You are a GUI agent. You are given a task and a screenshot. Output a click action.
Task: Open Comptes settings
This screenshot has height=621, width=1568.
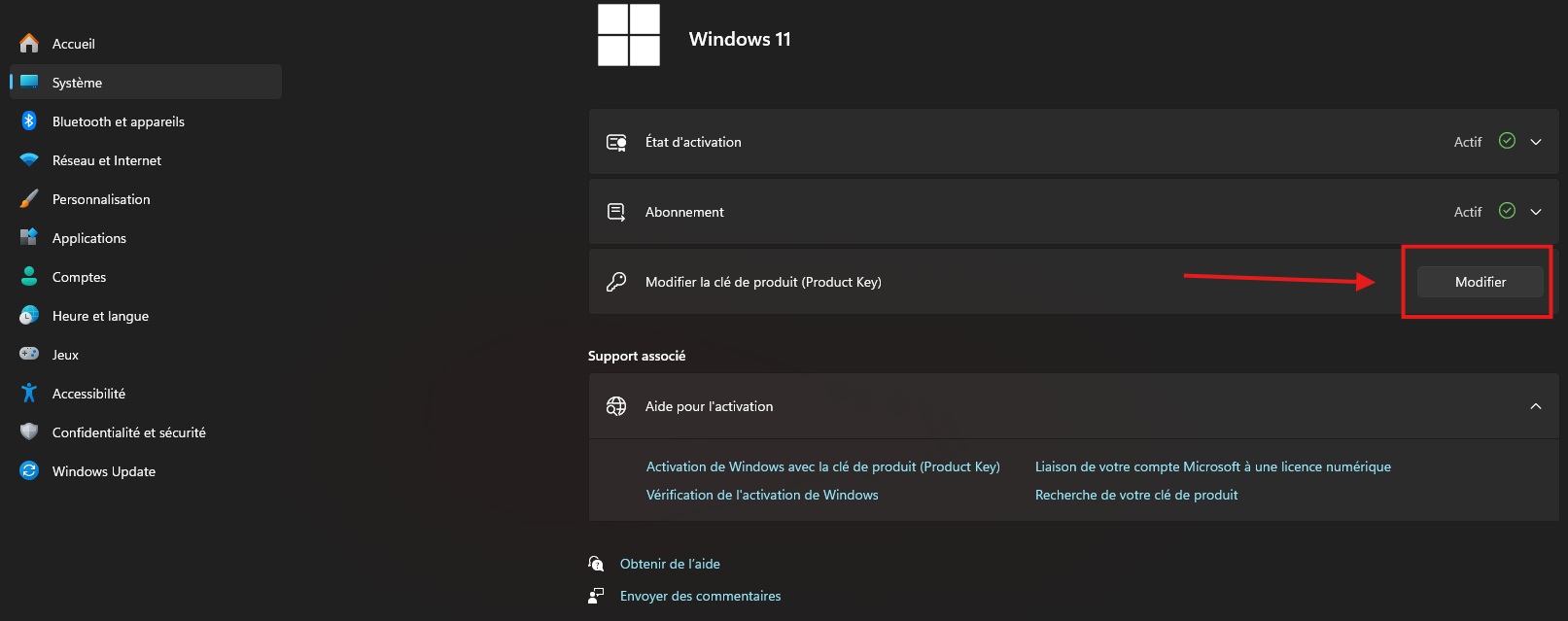point(146,277)
